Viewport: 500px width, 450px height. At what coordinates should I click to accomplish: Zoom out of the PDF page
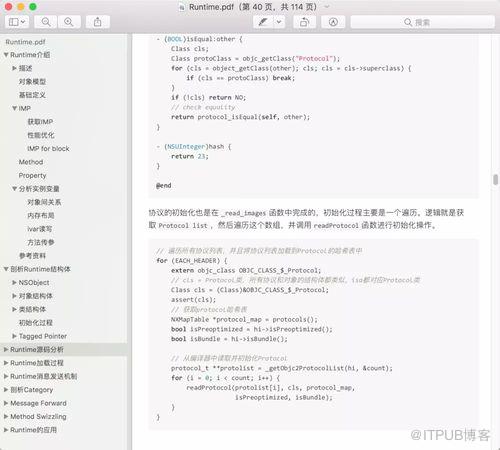pyautogui.click(x=46, y=22)
